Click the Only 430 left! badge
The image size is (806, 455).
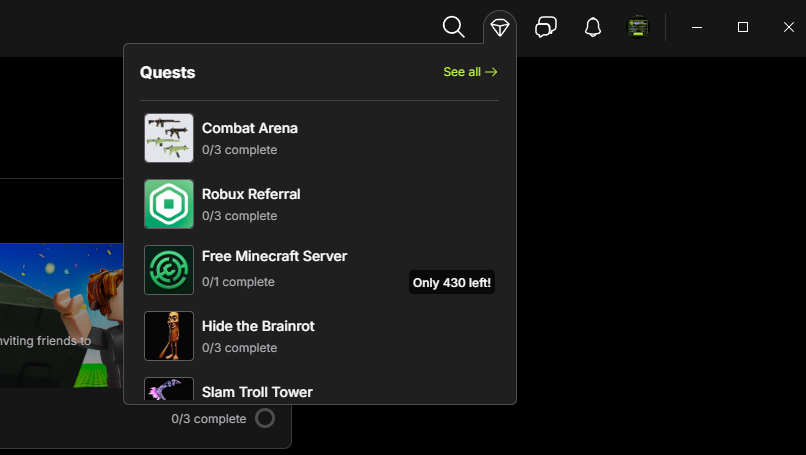click(x=452, y=282)
